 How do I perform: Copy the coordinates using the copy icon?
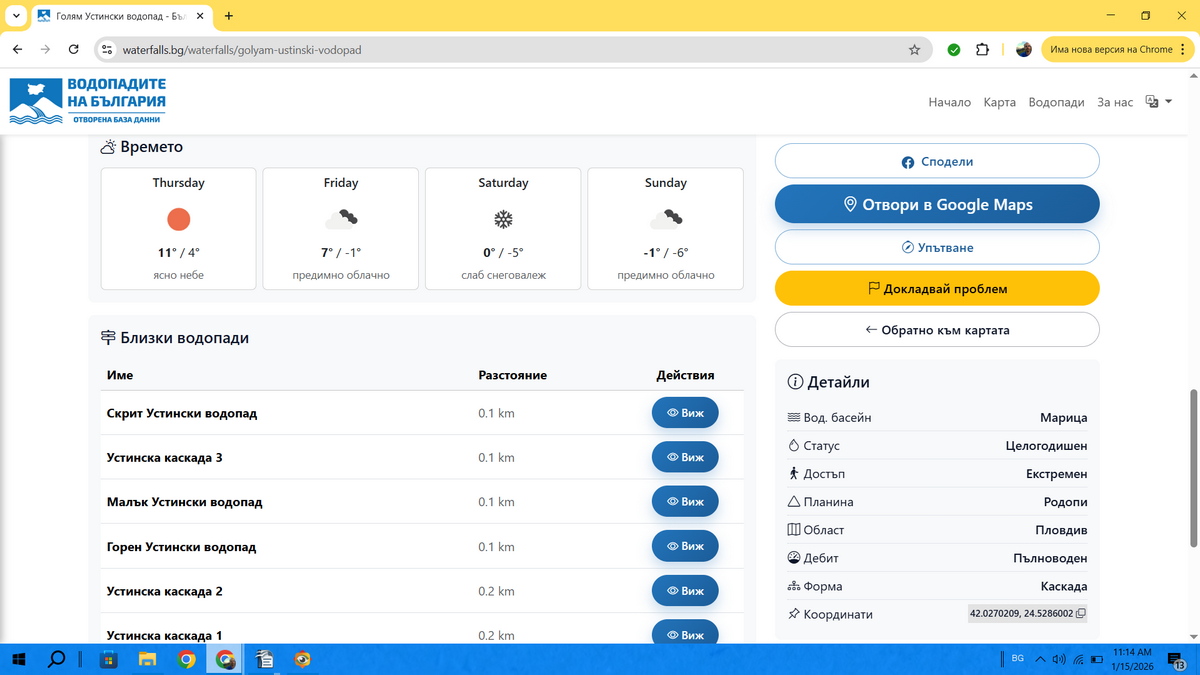(1080, 614)
